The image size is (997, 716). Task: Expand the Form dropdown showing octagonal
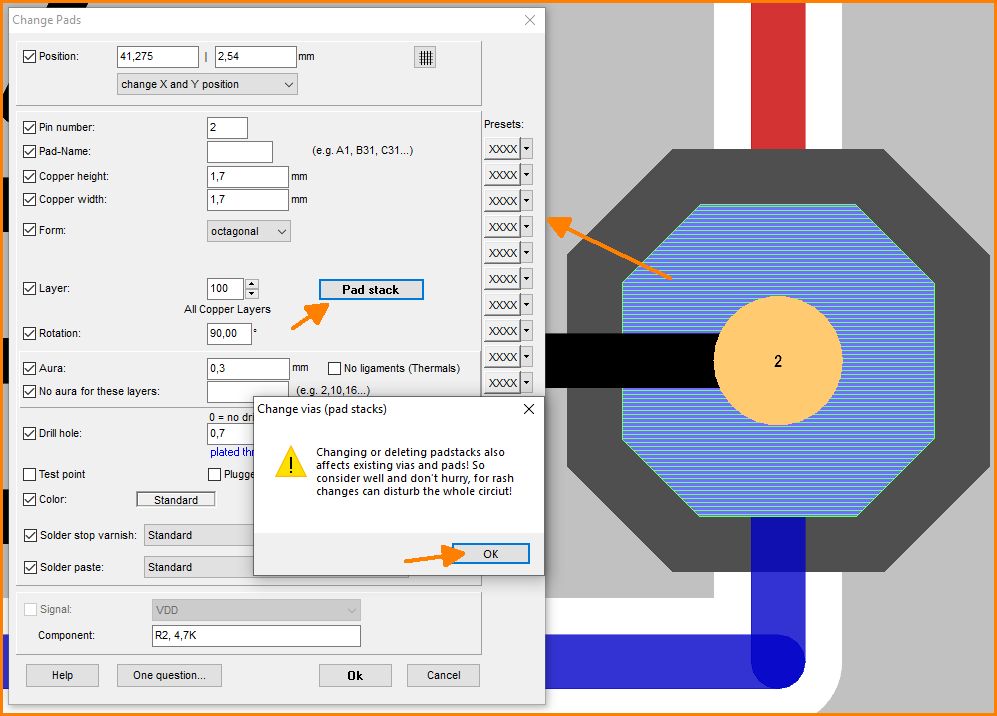(x=249, y=231)
